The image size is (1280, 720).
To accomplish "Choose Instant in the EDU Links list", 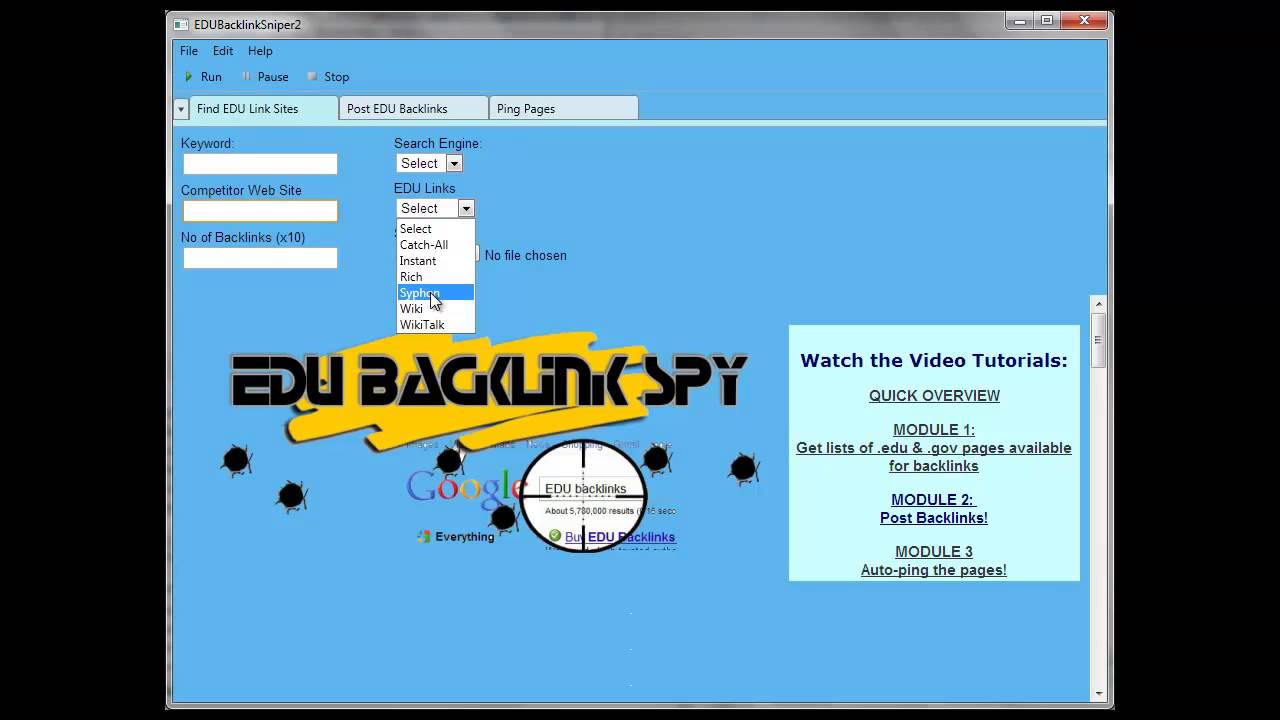I will [436, 261].
